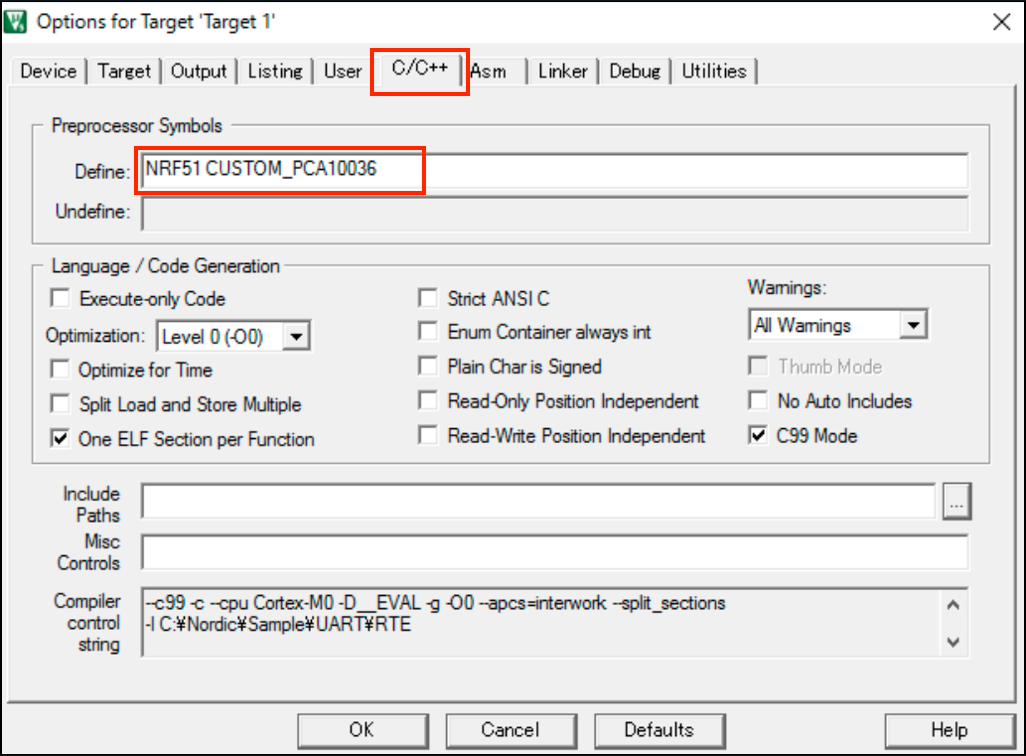The width and height of the screenshot is (1026, 756).
Task: Enable Strict ANSI C
Action: point(429,299)
